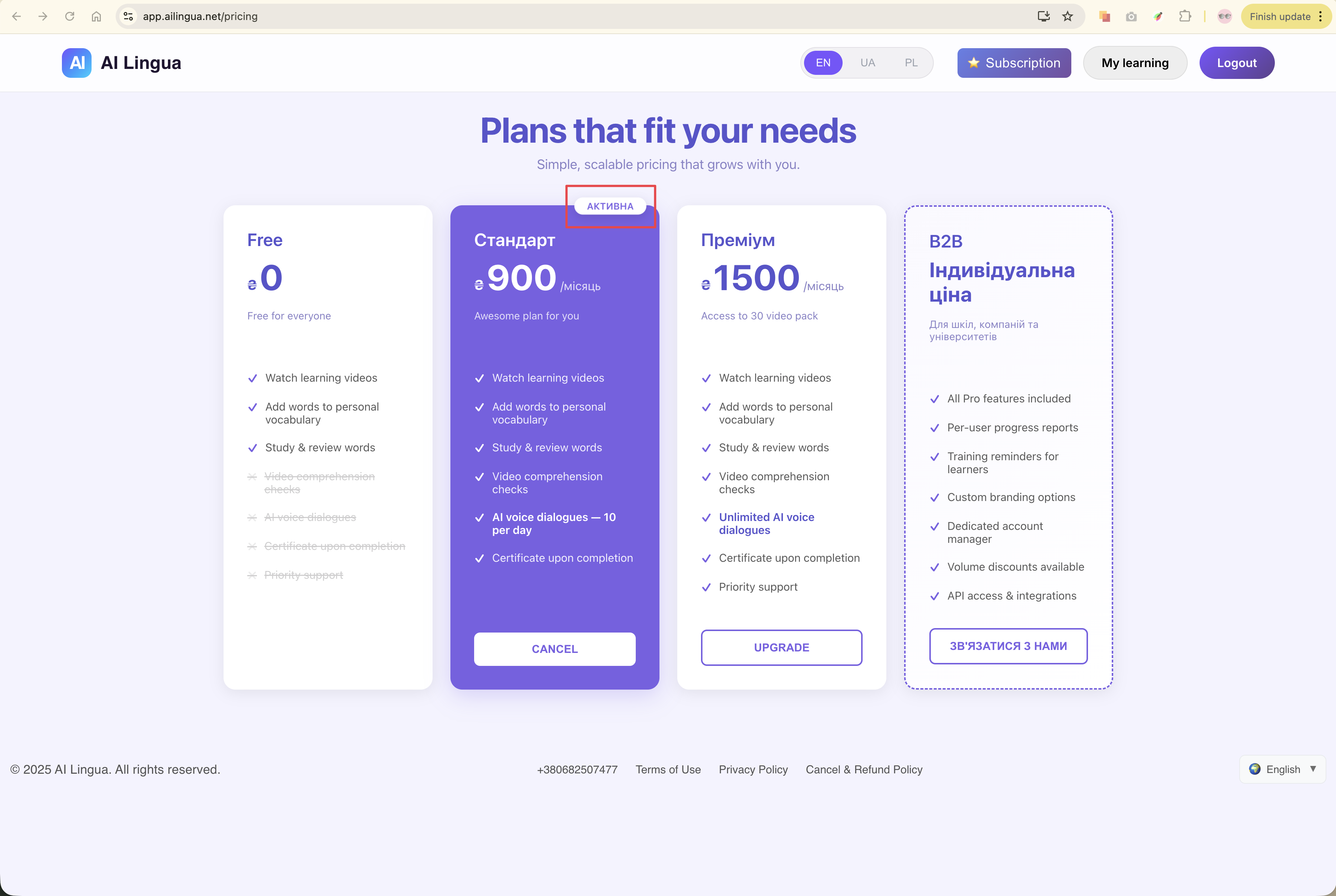Viewport: 1336px width, 896px height.
Task: Select the EN language option
Action: [823, 63]
